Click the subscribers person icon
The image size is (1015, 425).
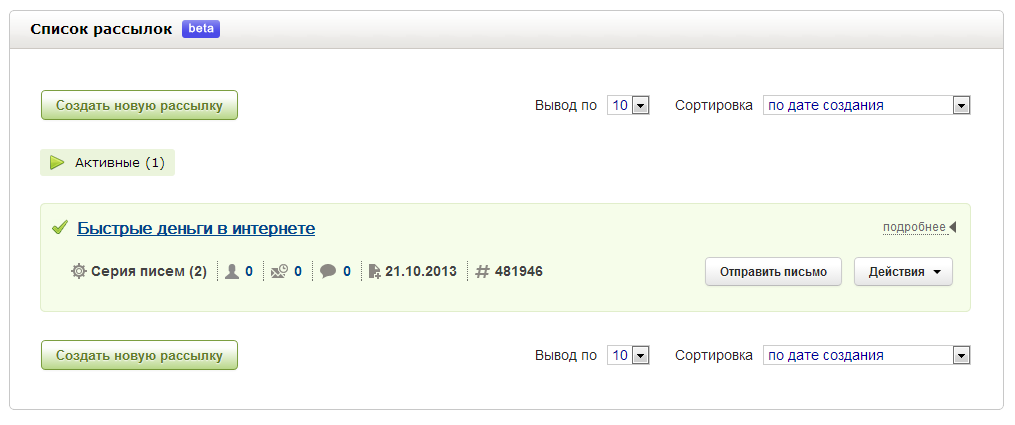point(232,271)
